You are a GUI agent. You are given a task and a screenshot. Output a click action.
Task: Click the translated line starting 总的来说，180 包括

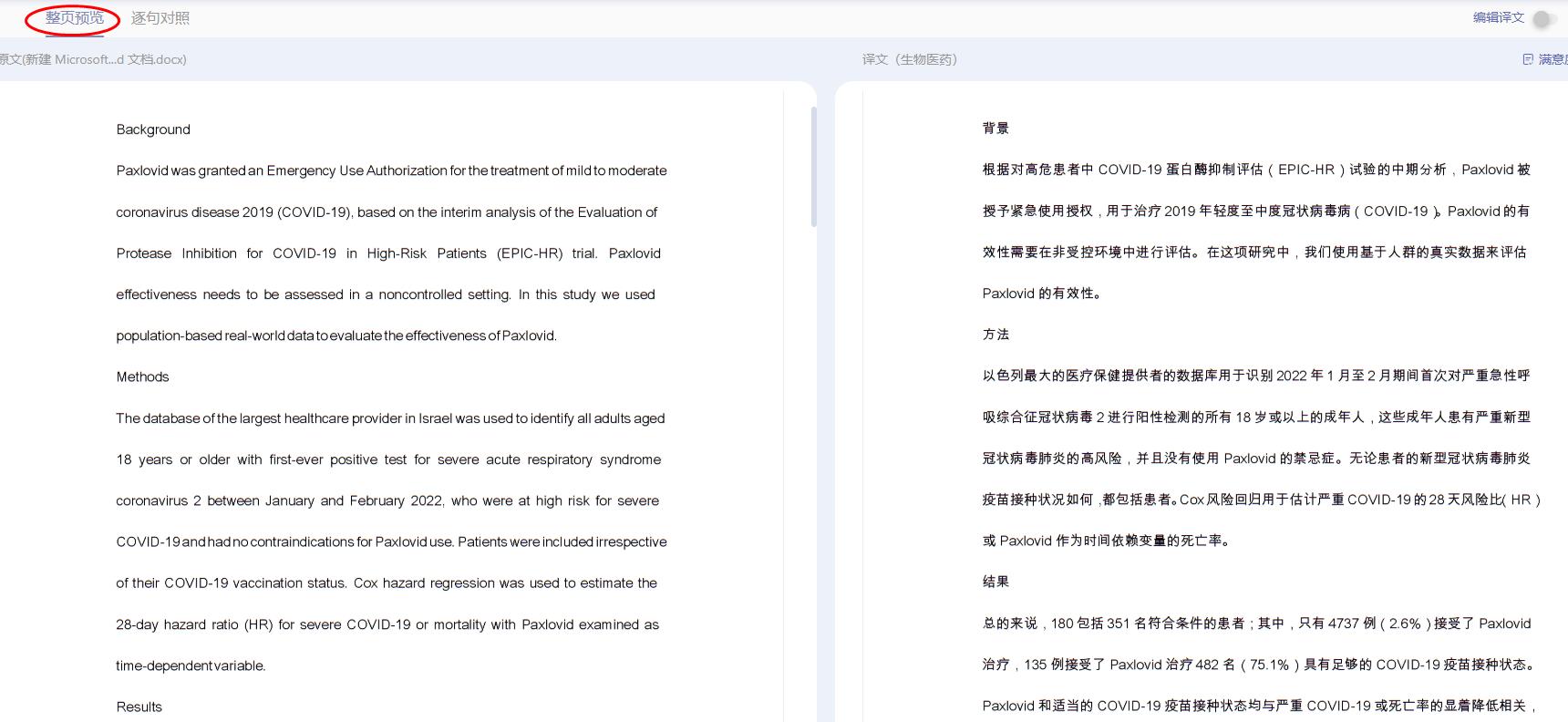tap(1257, 624)
